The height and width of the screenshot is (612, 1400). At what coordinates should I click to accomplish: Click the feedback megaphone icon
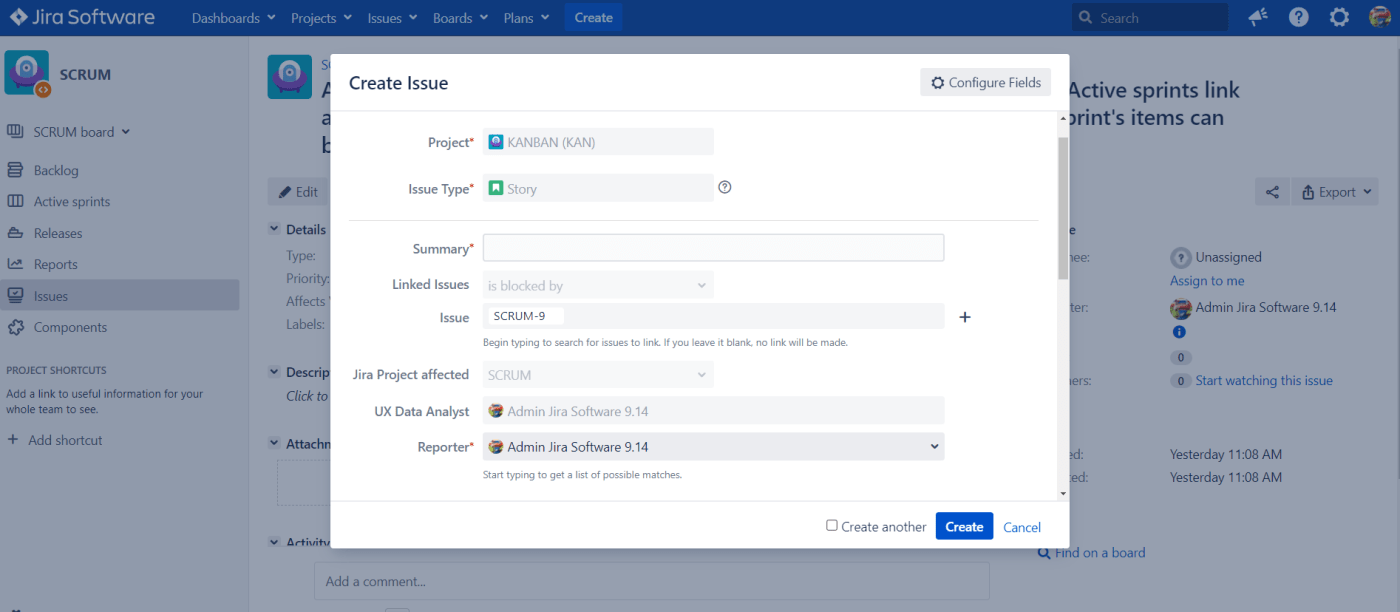[1258, 18]
